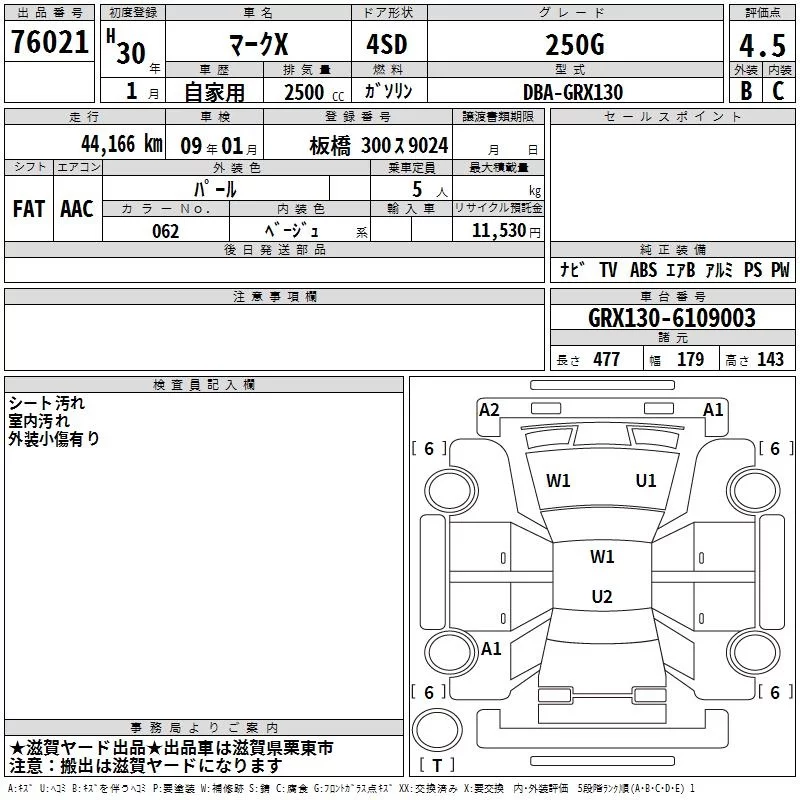Image resolution: width=800 pixels, height=800 pixels.
Task: Click 検査員記入欄 header
Action: click(204, 385)
